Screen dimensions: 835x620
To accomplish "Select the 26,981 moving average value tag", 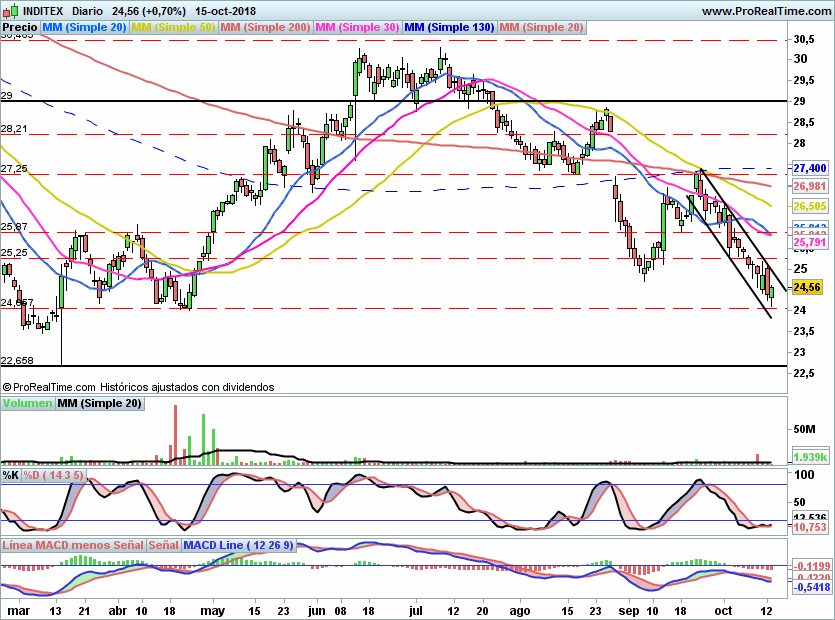I will [x=809, y=186].
